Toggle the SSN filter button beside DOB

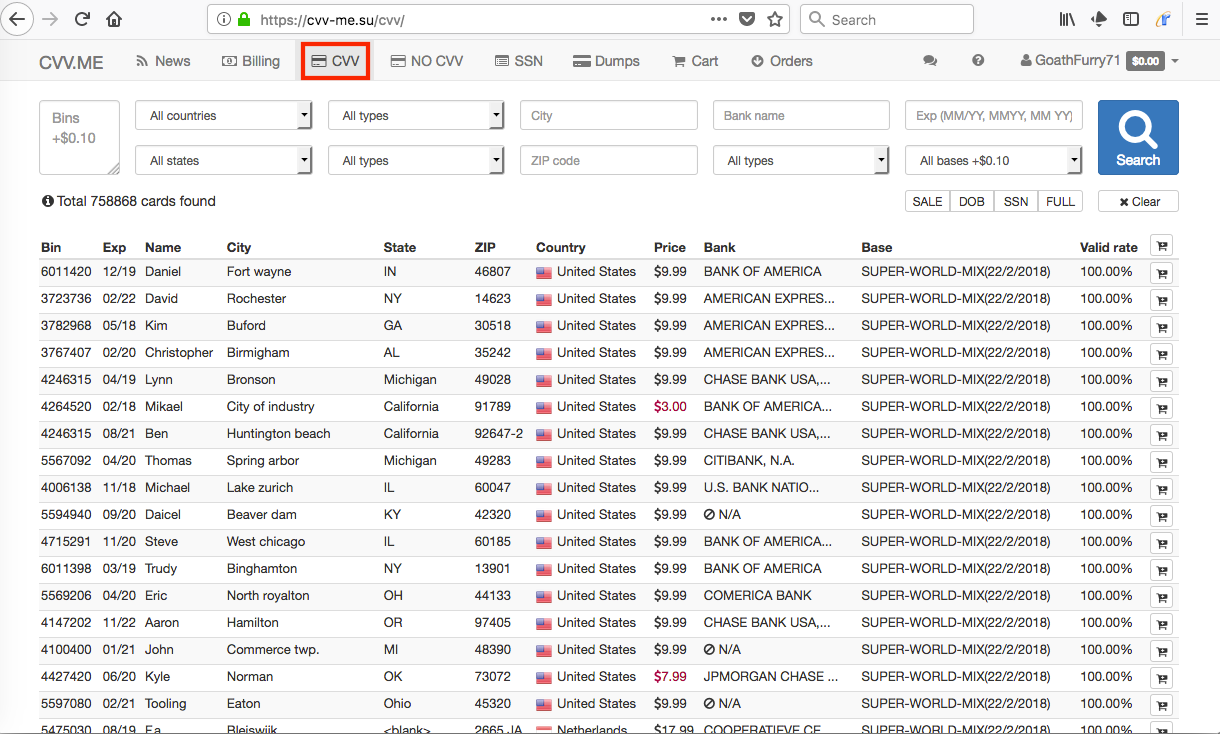click(x=1016, y=201)
